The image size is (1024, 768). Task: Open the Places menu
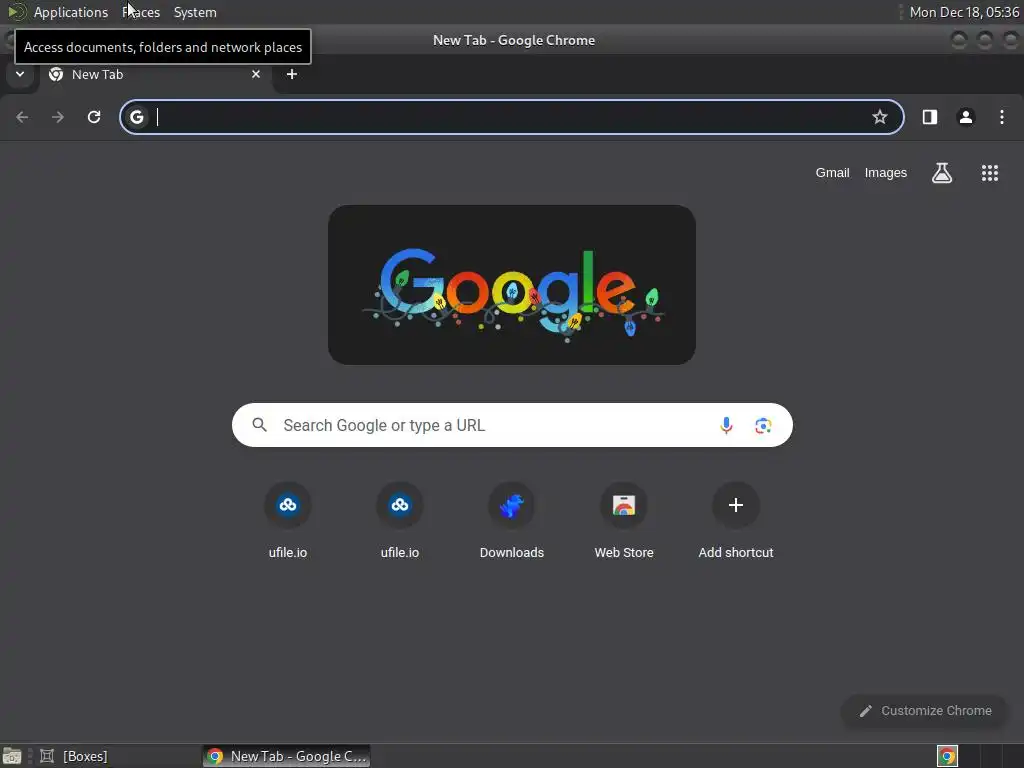tap(141, 12)
